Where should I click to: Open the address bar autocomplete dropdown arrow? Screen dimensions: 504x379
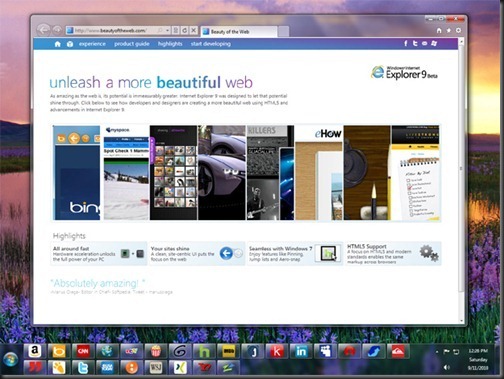(167, 30)
